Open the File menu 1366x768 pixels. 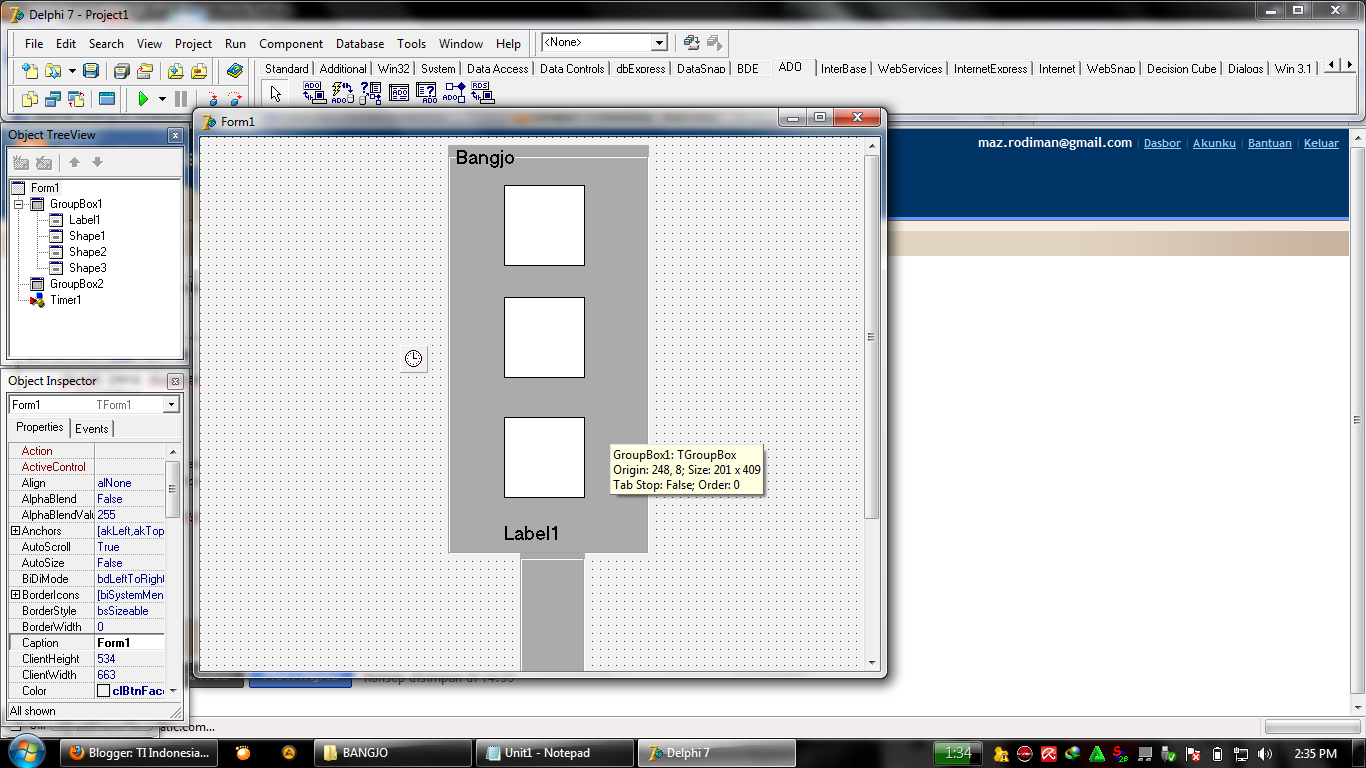tap(34, 44)
